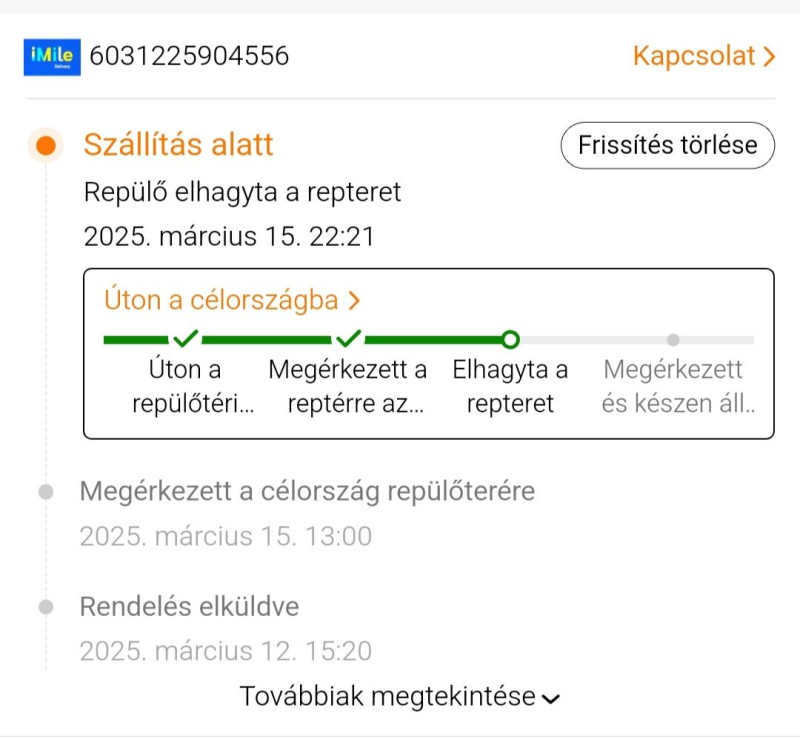Image resolution: width=800 pixels, height=739 pixels.
Task: Click the iMile Delivery logo icon
Action: [51, 56]
